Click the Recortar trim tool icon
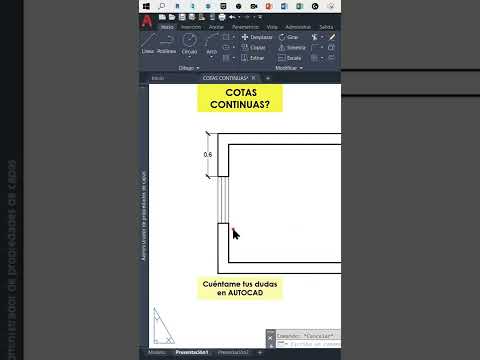The image size is (480, 360). point(315,37)
